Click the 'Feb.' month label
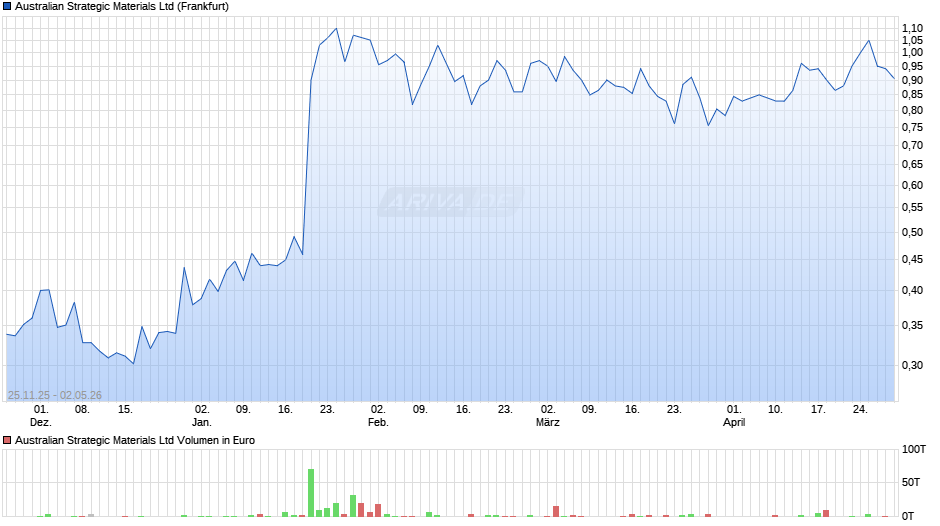The height and width of the screenshot is (526, 940). click(378, 422)
